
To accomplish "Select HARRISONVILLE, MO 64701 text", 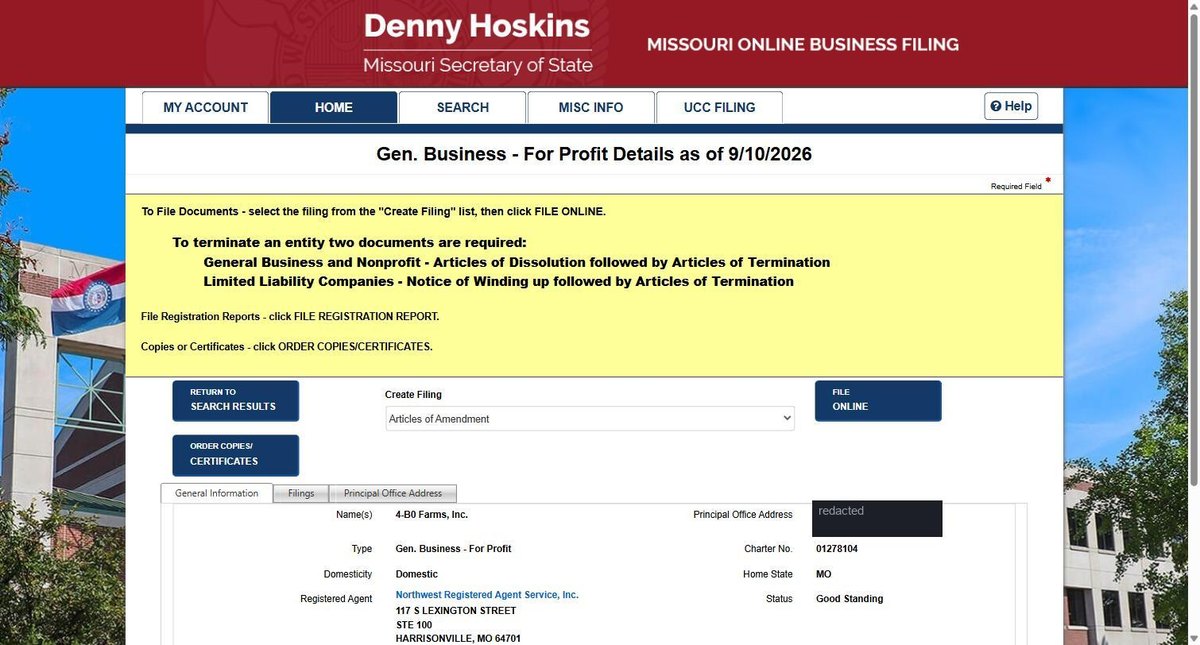I will (x=458, y=639).
